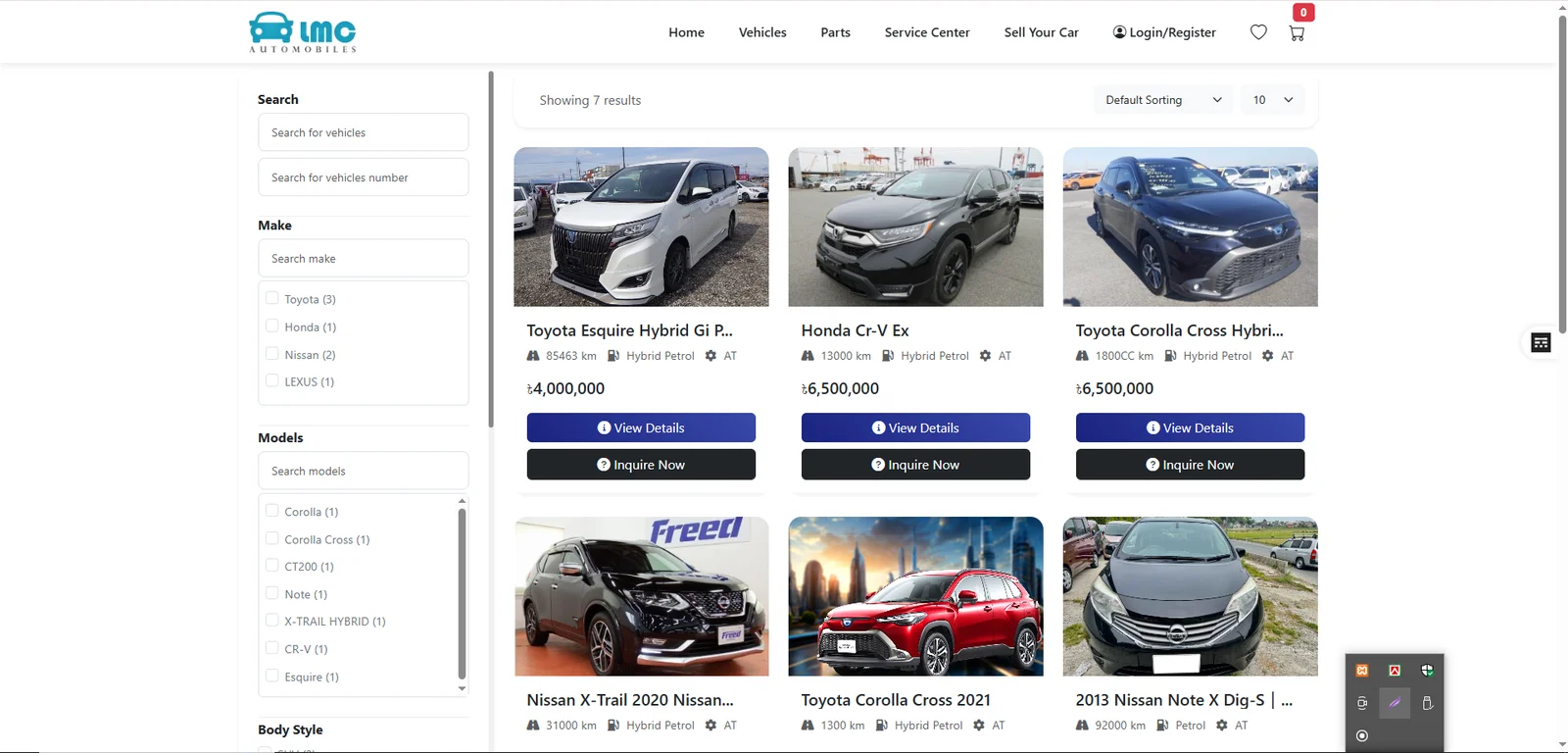This screenshot has width=1568, height=753.
Task: Open the calculator widget on right edge
Action: coord(1541,342)
